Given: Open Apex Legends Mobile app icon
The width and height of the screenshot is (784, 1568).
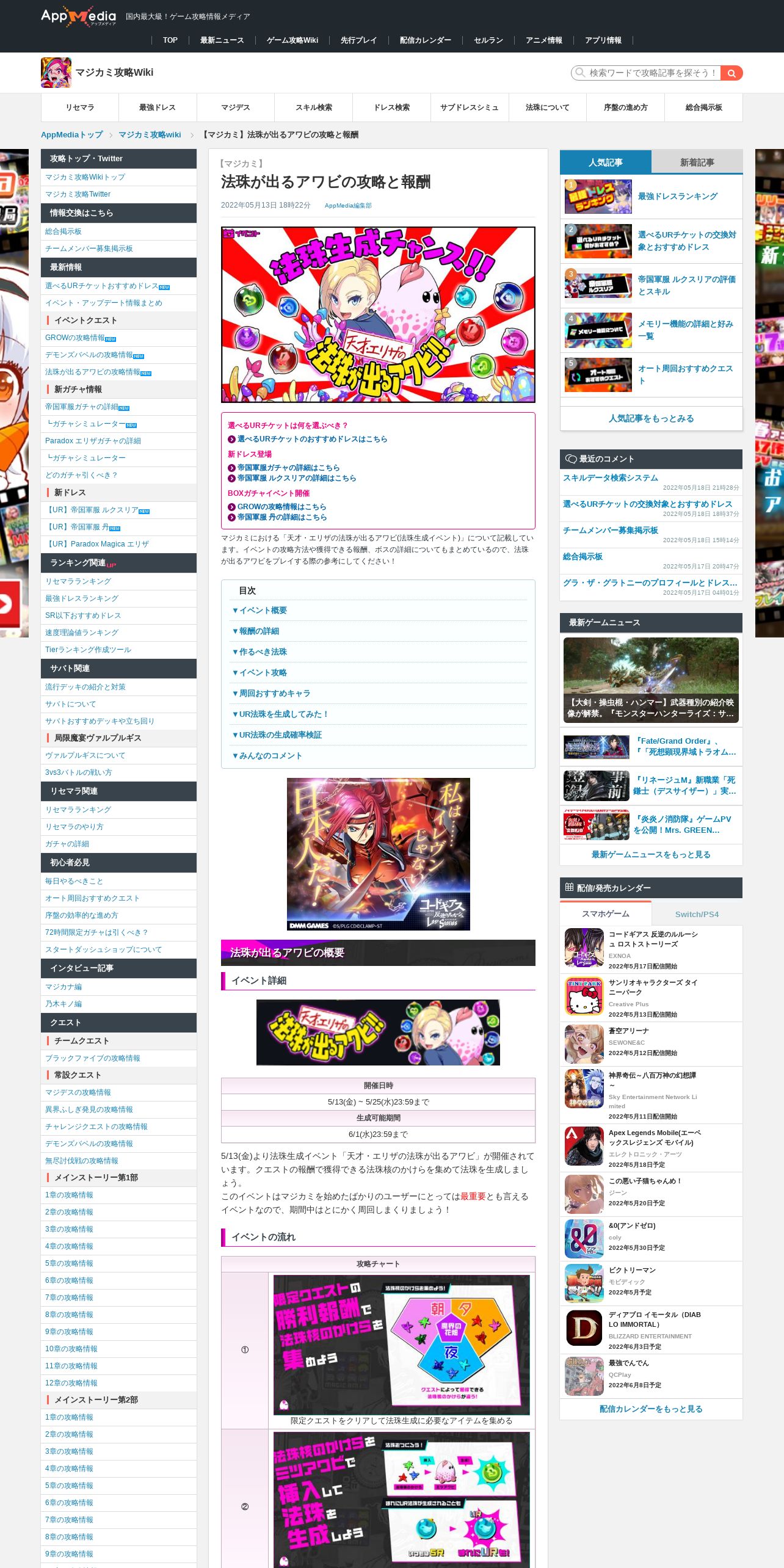Looking at the screenshot, I should pos(584,1146).
